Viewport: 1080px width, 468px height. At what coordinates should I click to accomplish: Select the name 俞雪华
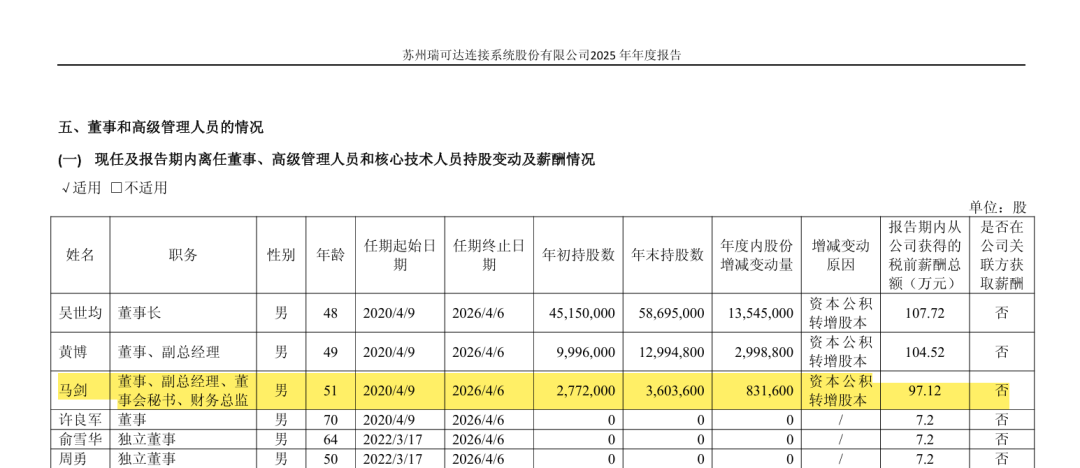coord(80,439)
